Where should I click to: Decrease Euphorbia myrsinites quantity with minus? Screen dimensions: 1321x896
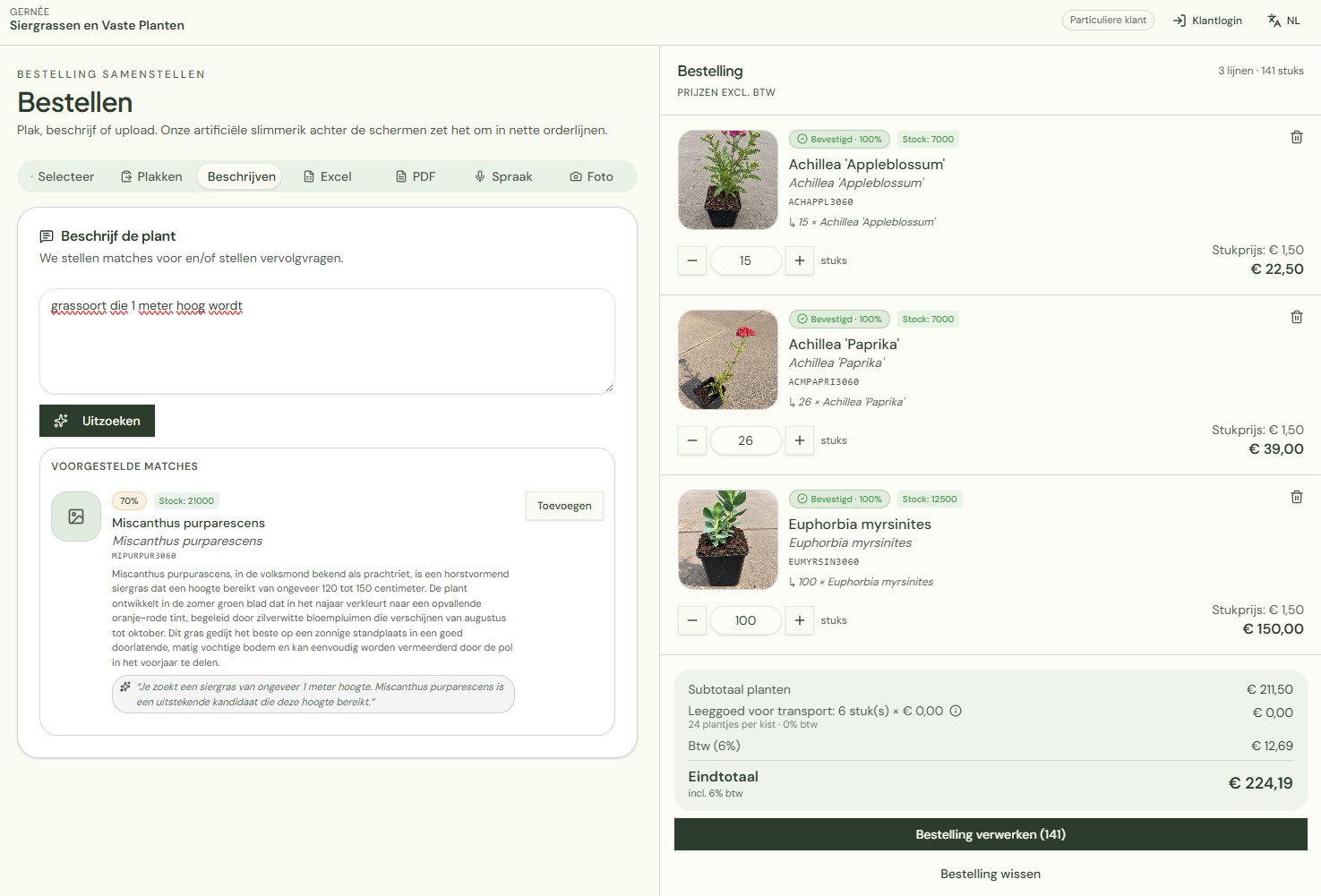pos(692,620)
